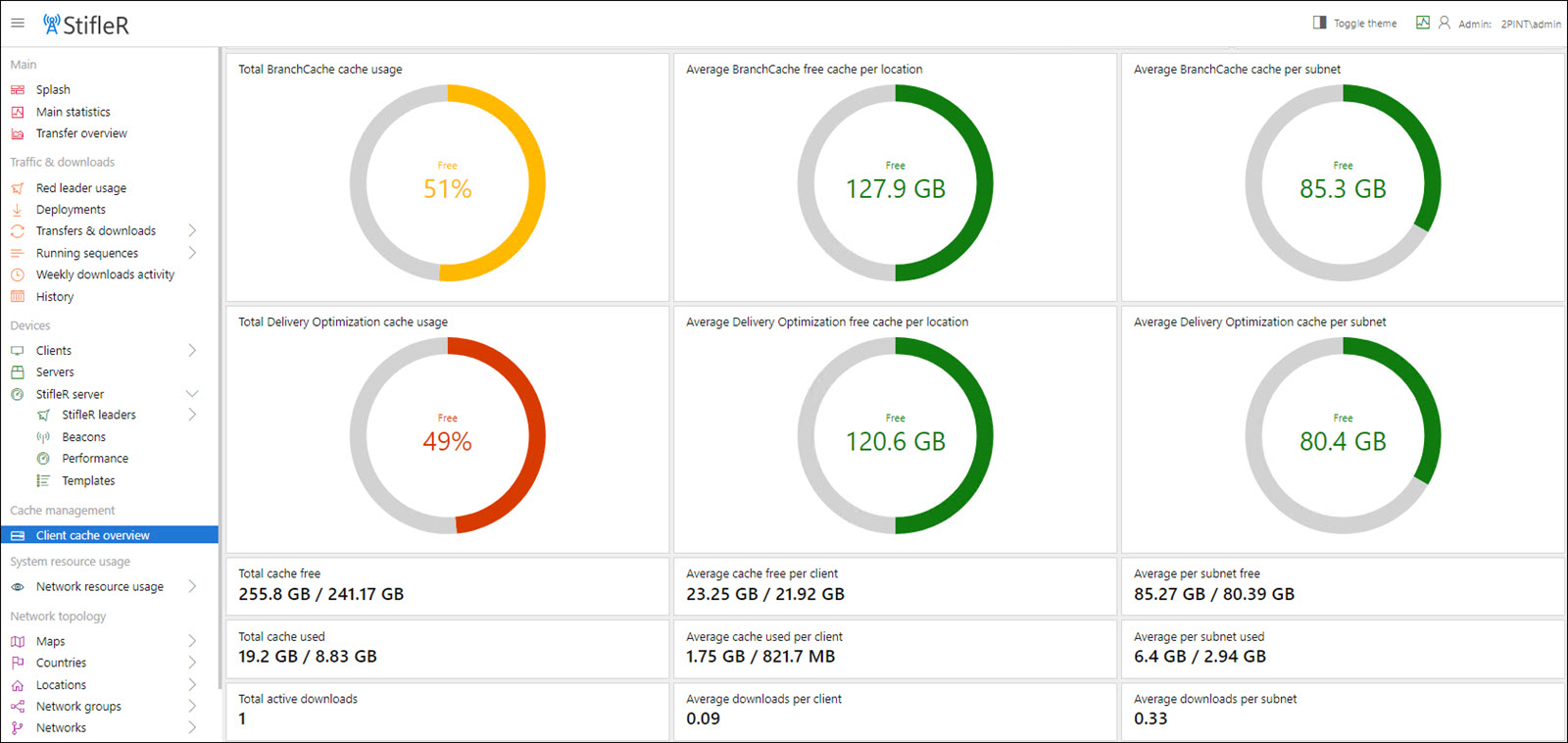
Task: Select Client cache overview menu item
Action: coord(93,535)
